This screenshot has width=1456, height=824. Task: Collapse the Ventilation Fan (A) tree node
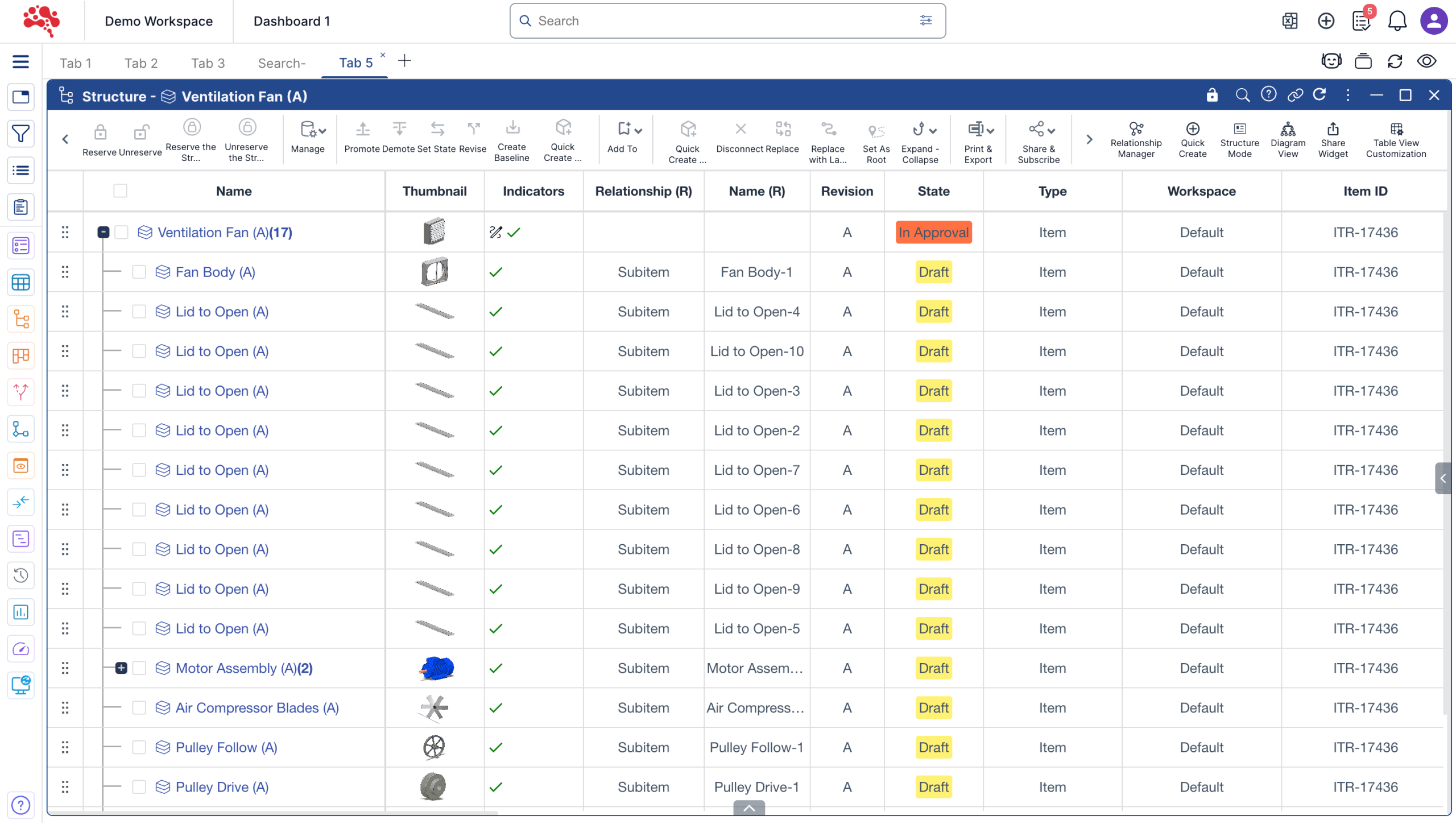[x=103, y=233]
